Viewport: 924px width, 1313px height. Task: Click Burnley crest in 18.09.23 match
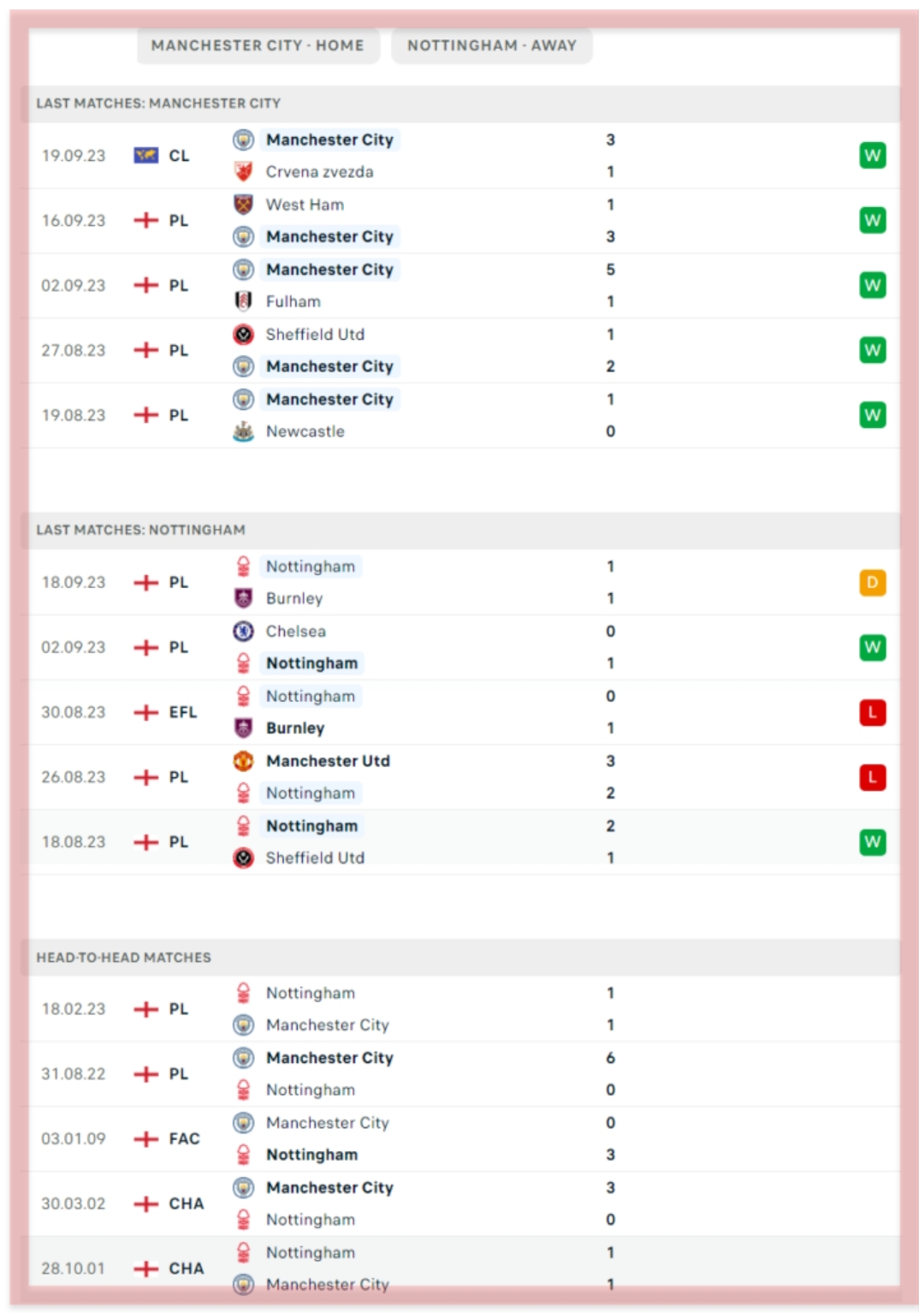(x=244, y=598)
